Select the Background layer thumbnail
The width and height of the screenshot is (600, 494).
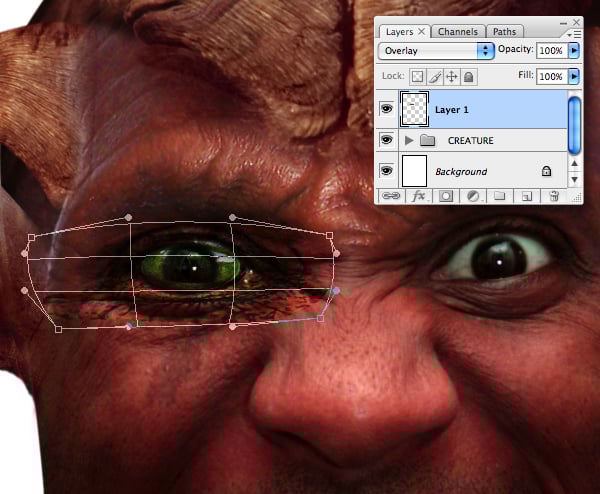coord(414,171)
